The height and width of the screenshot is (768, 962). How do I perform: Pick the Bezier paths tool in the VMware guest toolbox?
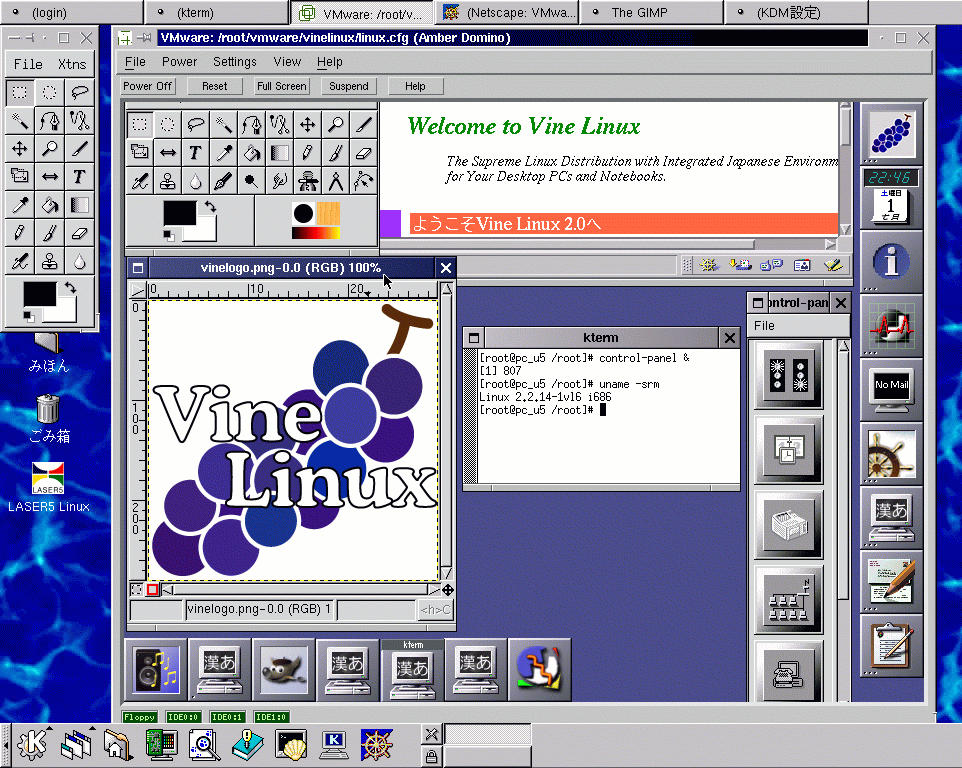[x=252, y=125]
